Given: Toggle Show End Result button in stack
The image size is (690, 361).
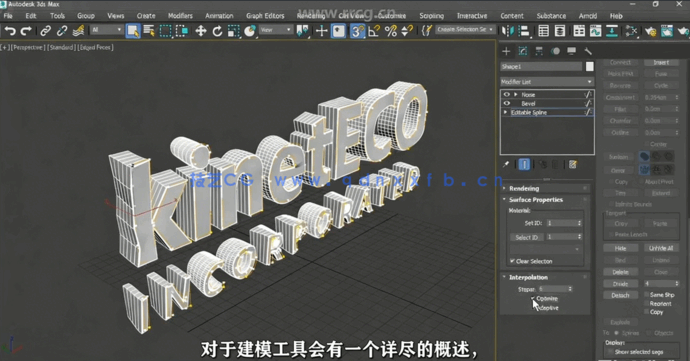Looking at the screenshot, I should pos(524,164).
